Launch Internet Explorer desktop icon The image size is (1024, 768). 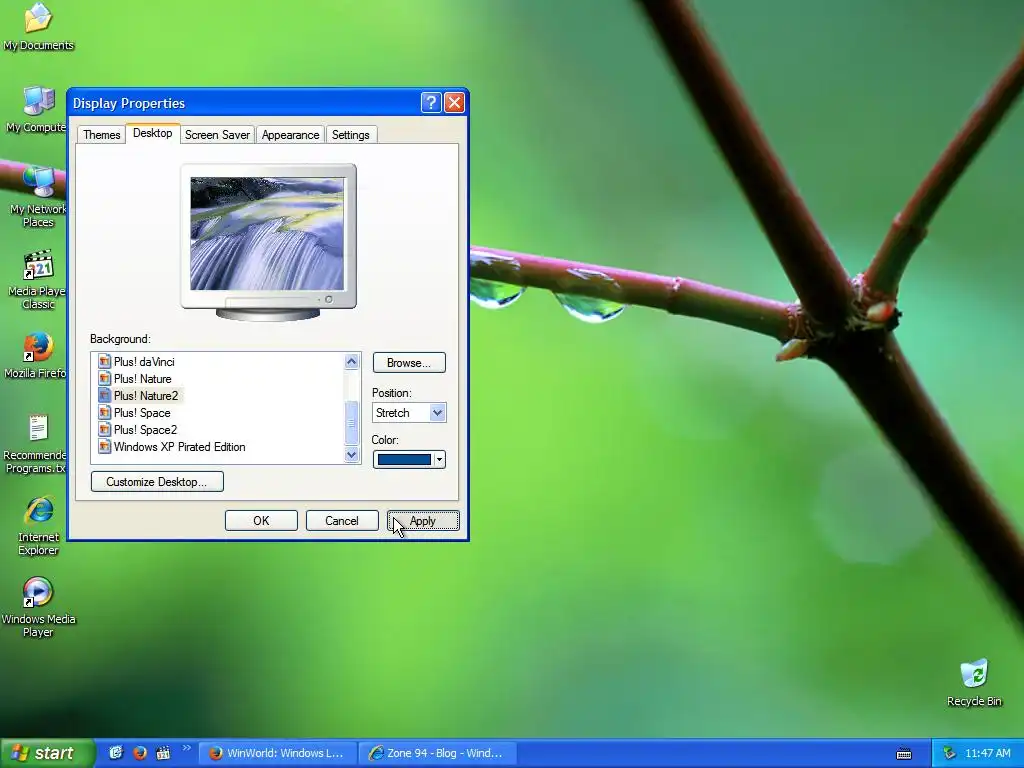point(38,526)
